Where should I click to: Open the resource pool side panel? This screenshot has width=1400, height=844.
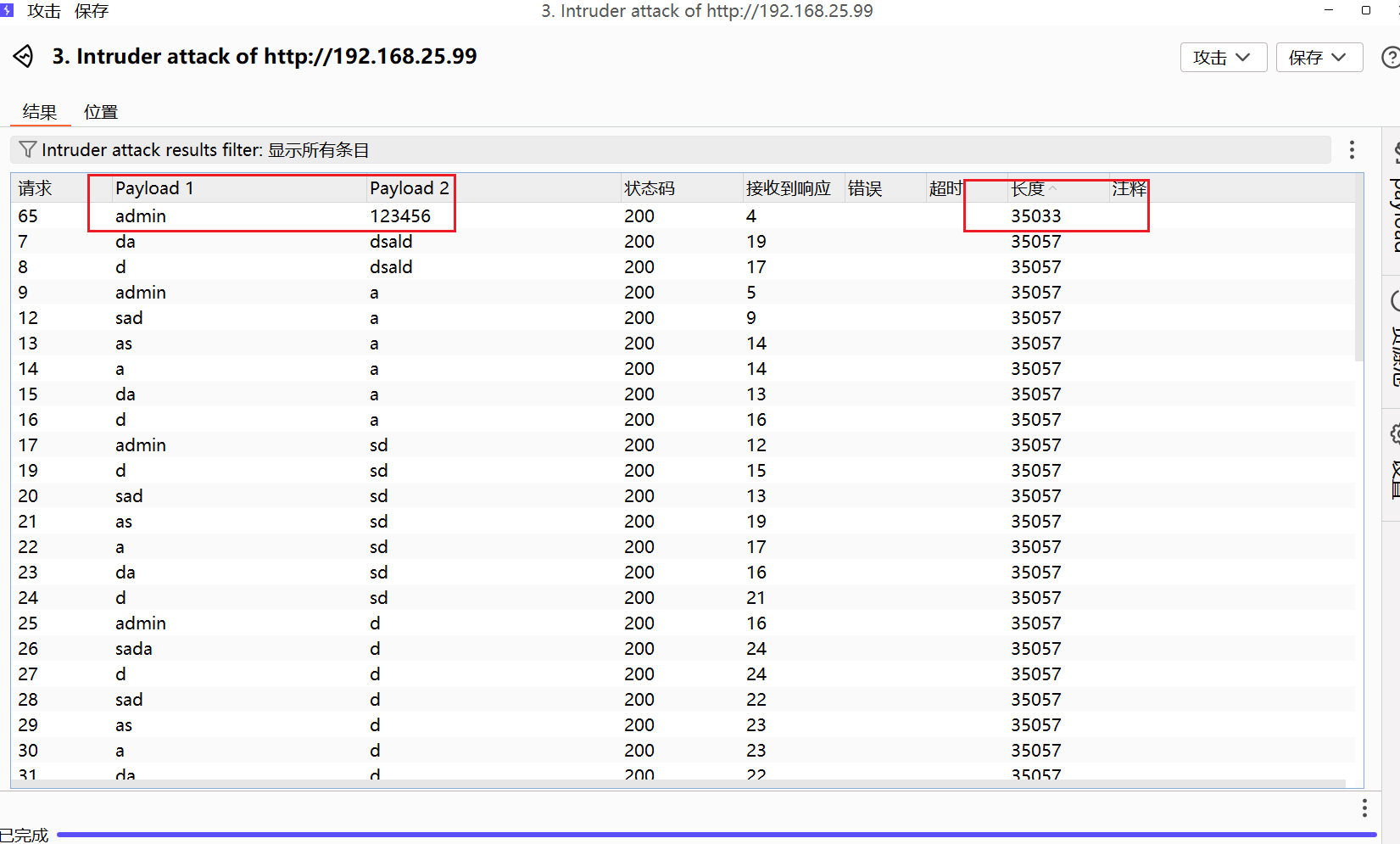(1393, 339)
